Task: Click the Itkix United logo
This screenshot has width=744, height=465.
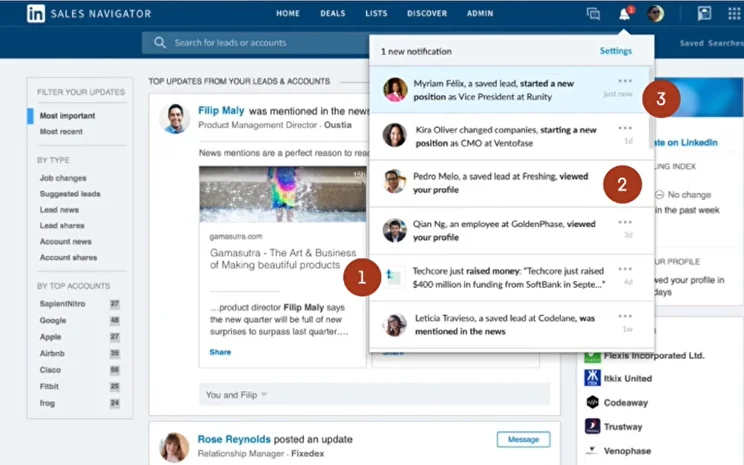Action: tap(592, 378)
